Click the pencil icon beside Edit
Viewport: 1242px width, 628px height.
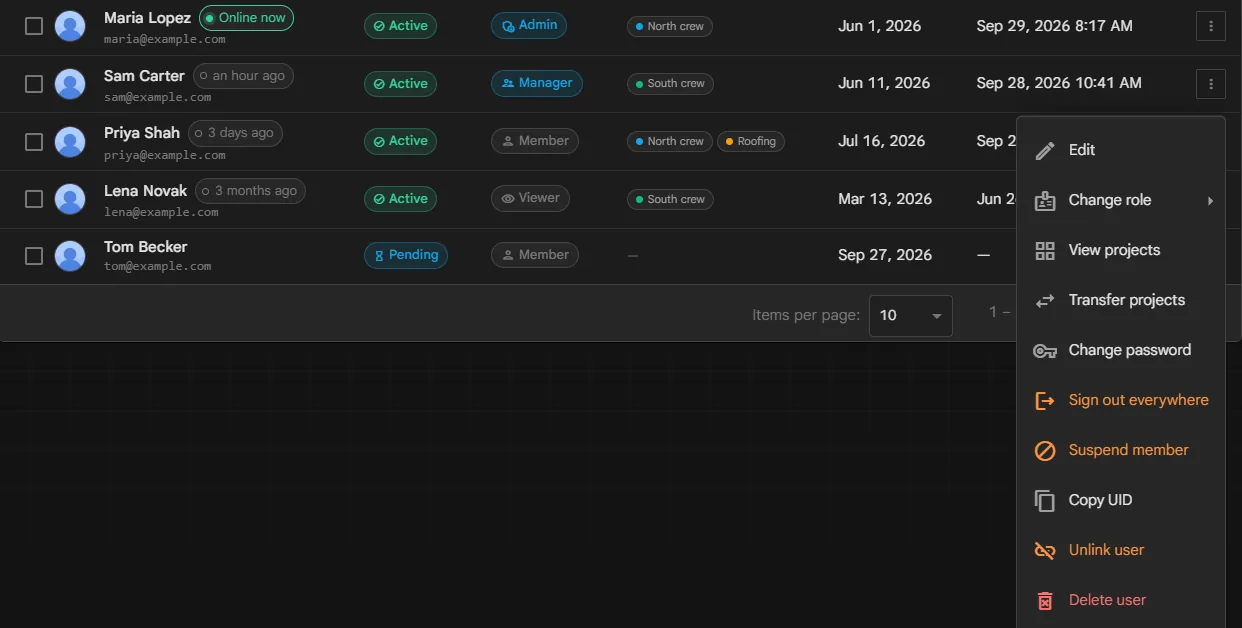coord(1045,150)
